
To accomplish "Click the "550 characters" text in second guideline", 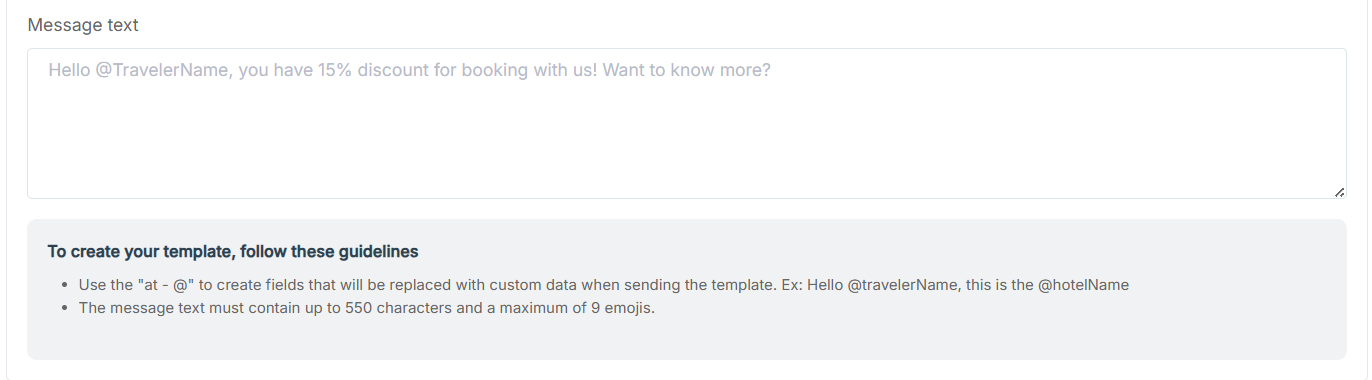I will (396, 307).
